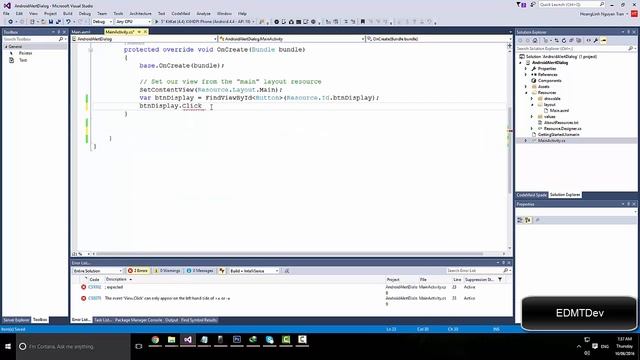
Task: Sort errors by the Description column header
Action: click(x=116, y=280)
